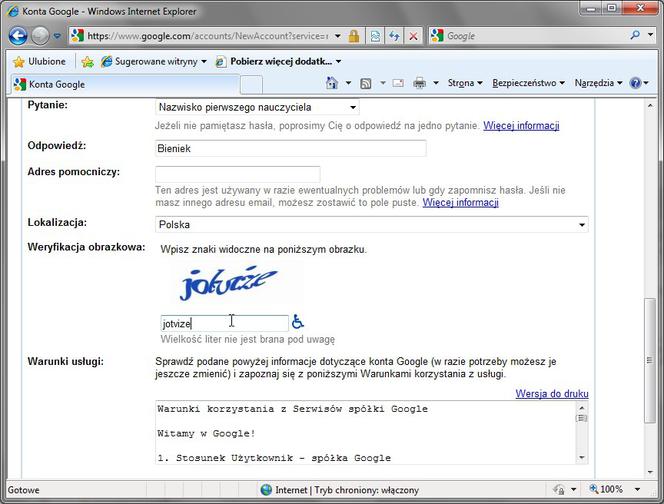Click the Read mail icon
The width and height of the screenshot is (664, 504).
click(398, 83)
